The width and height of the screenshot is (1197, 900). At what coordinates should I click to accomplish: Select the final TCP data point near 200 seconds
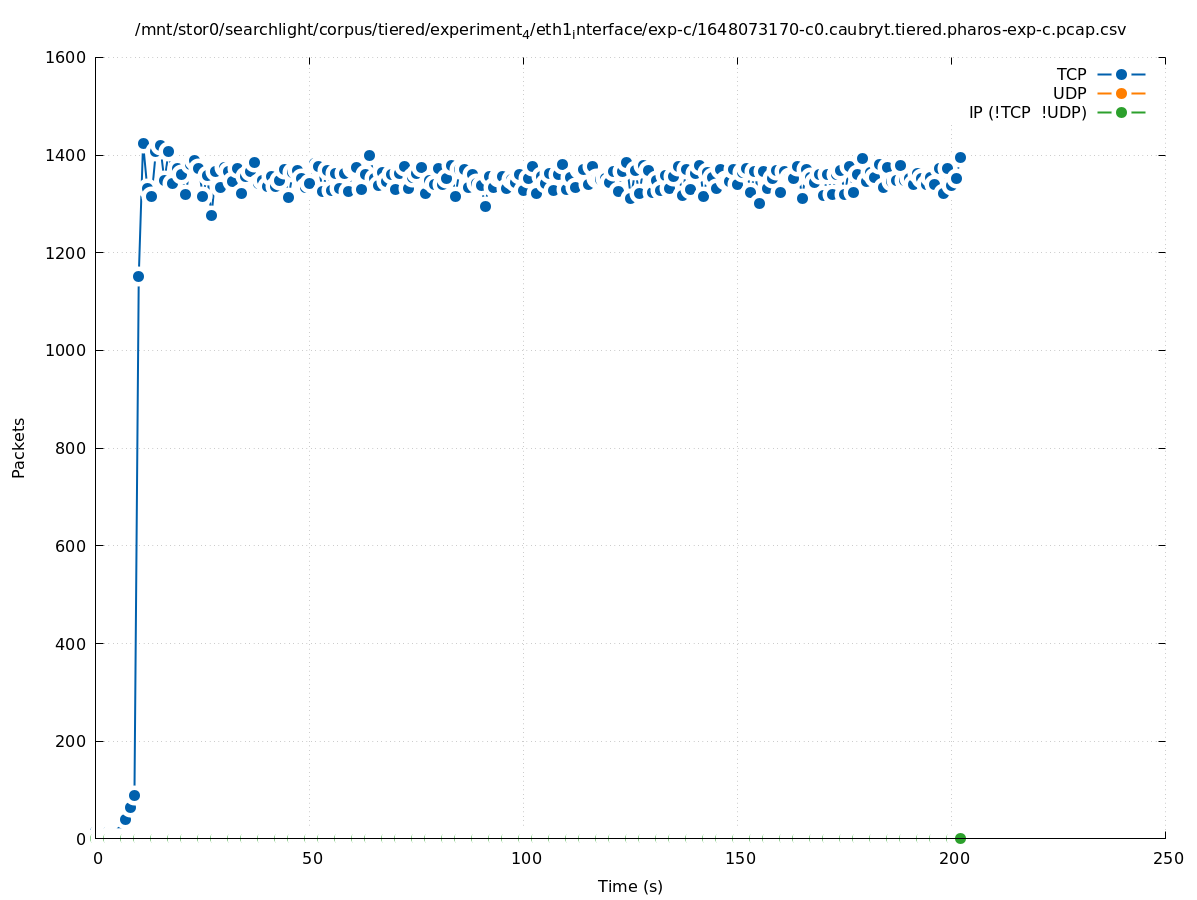click(960, 157)
